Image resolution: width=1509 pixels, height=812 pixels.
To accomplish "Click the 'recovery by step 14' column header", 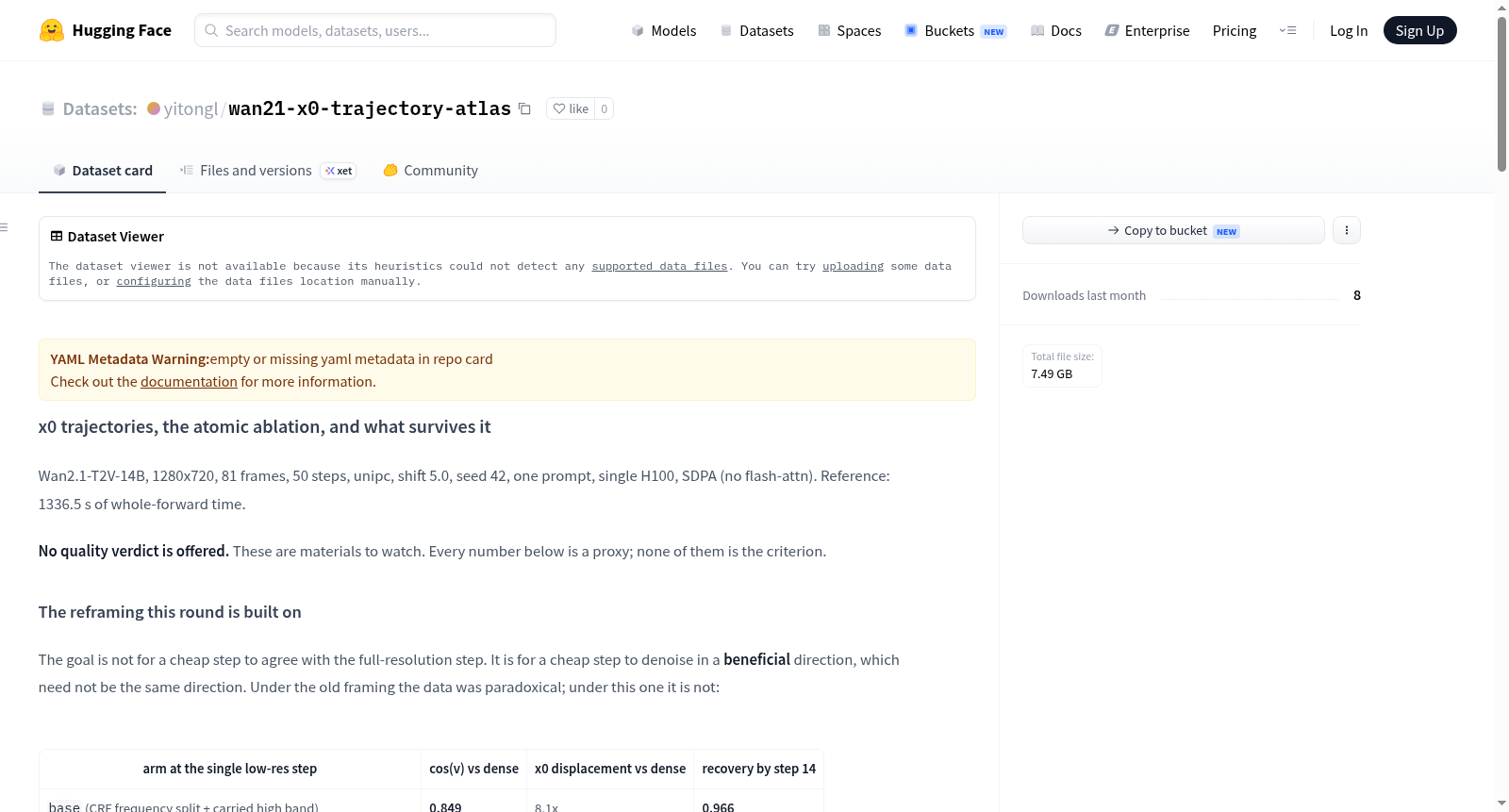I will pyautogui.click(x=759, y=769).
